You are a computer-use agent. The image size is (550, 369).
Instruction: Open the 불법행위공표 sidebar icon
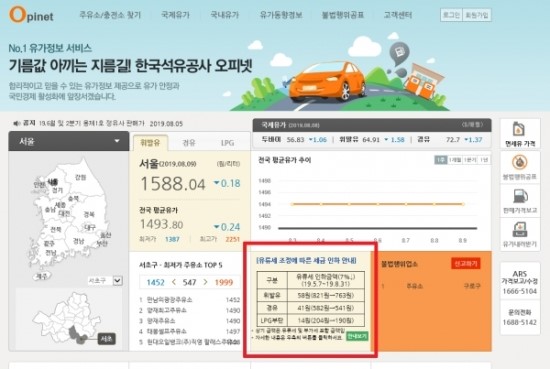click(x=520, y=167)
